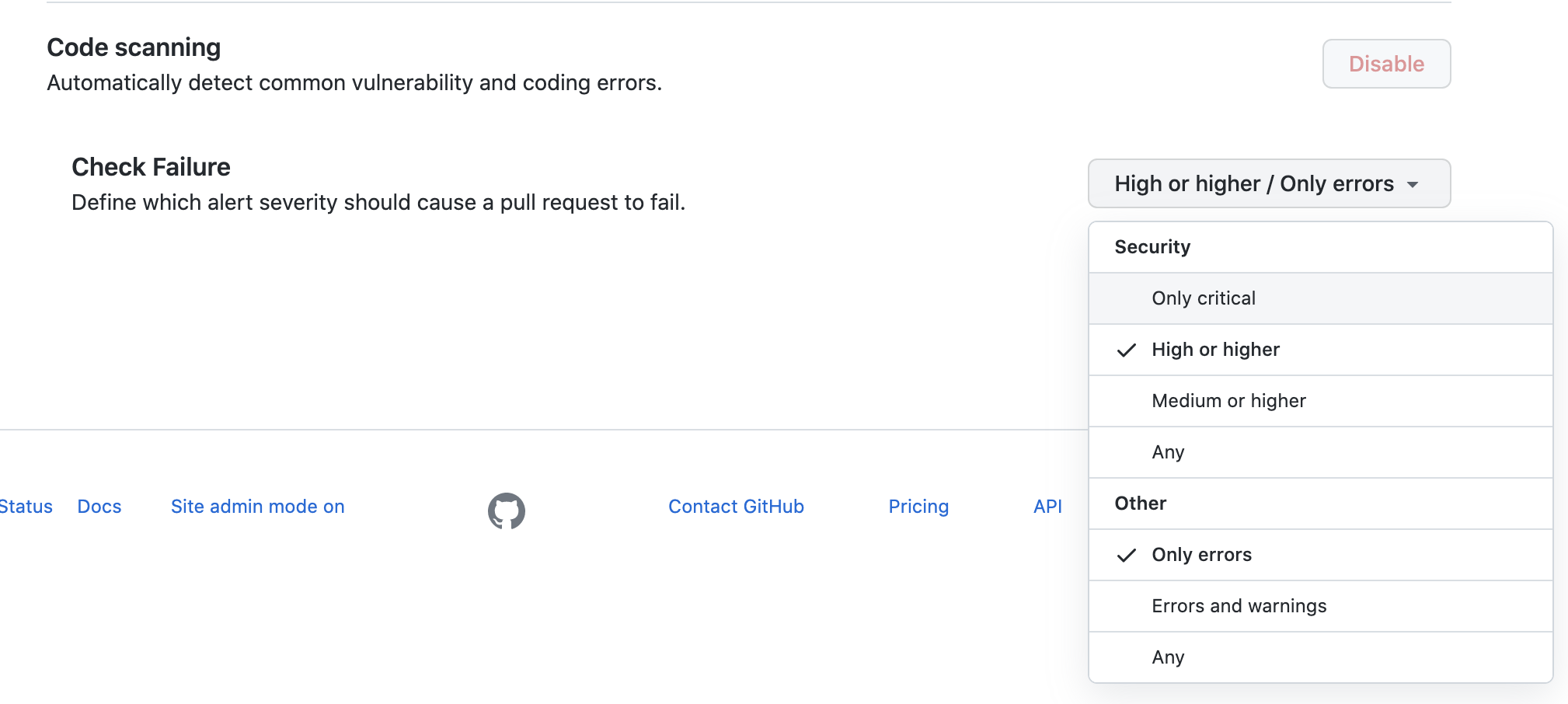Image resolution: width=1568 pixels, height=704 pixels.
Task: Expand the High or higher / Only errors selector
Action: [1269, 183]
